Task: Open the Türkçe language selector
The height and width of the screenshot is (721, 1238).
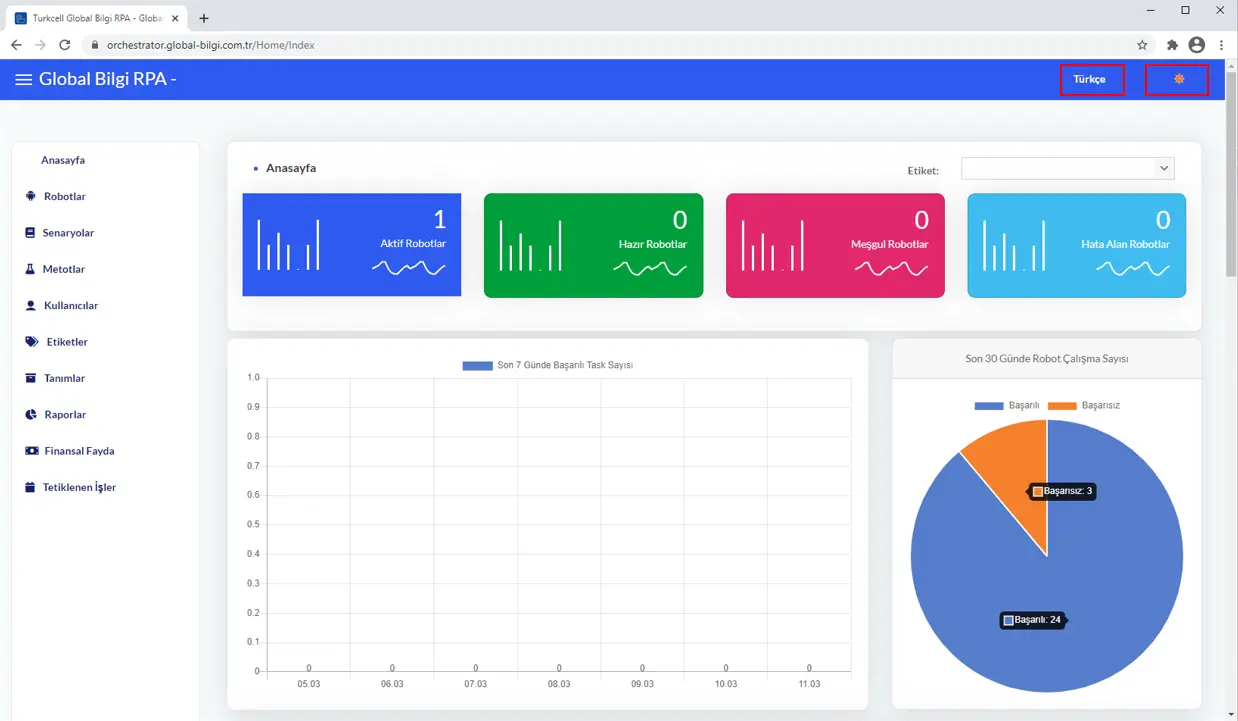Action: [x=1090, y=79]
